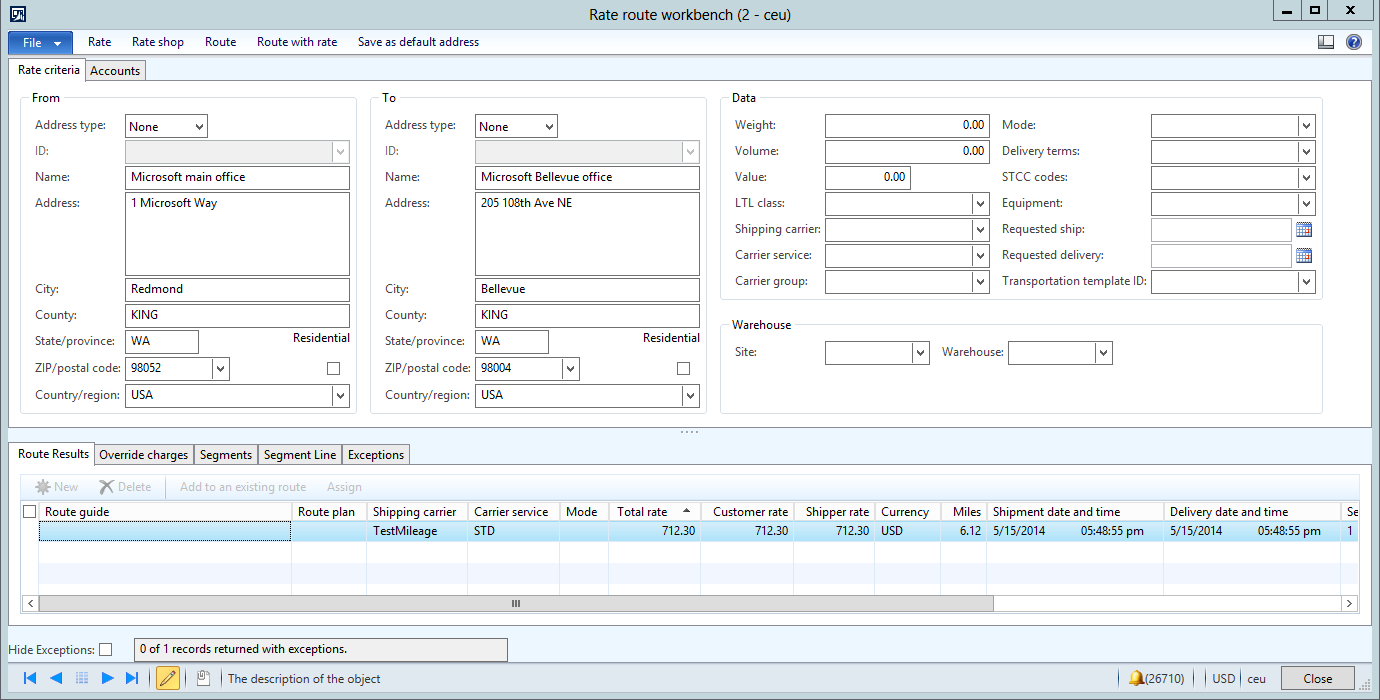1380x700 pixels.
Task: Go to the next record arrow
Action: coord(108,678)
